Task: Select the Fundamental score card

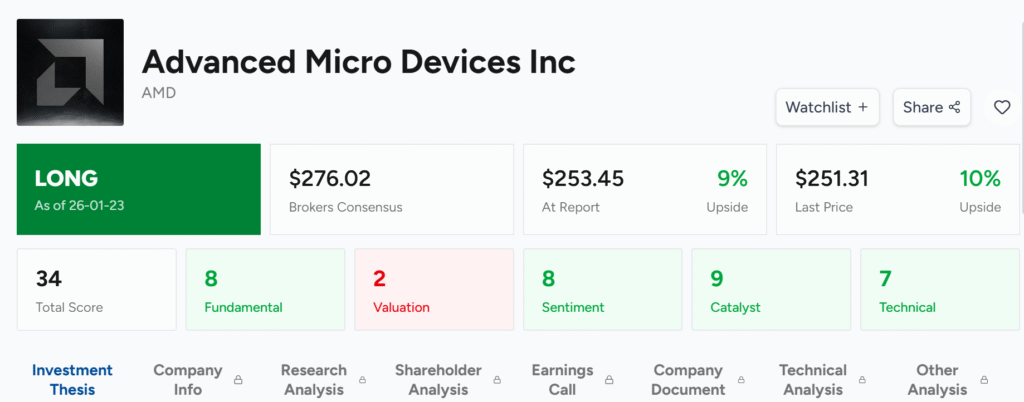Action: pyautogui.click(x=265, y=290)
